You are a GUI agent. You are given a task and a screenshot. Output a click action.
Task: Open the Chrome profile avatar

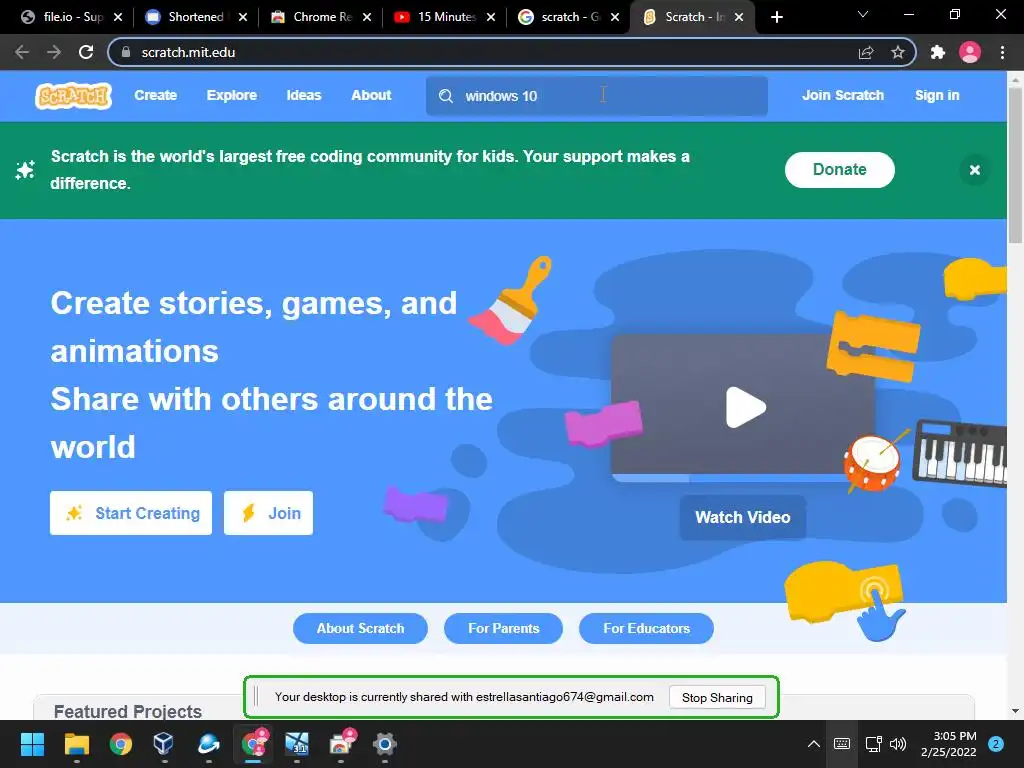click(x=970, y=52)
